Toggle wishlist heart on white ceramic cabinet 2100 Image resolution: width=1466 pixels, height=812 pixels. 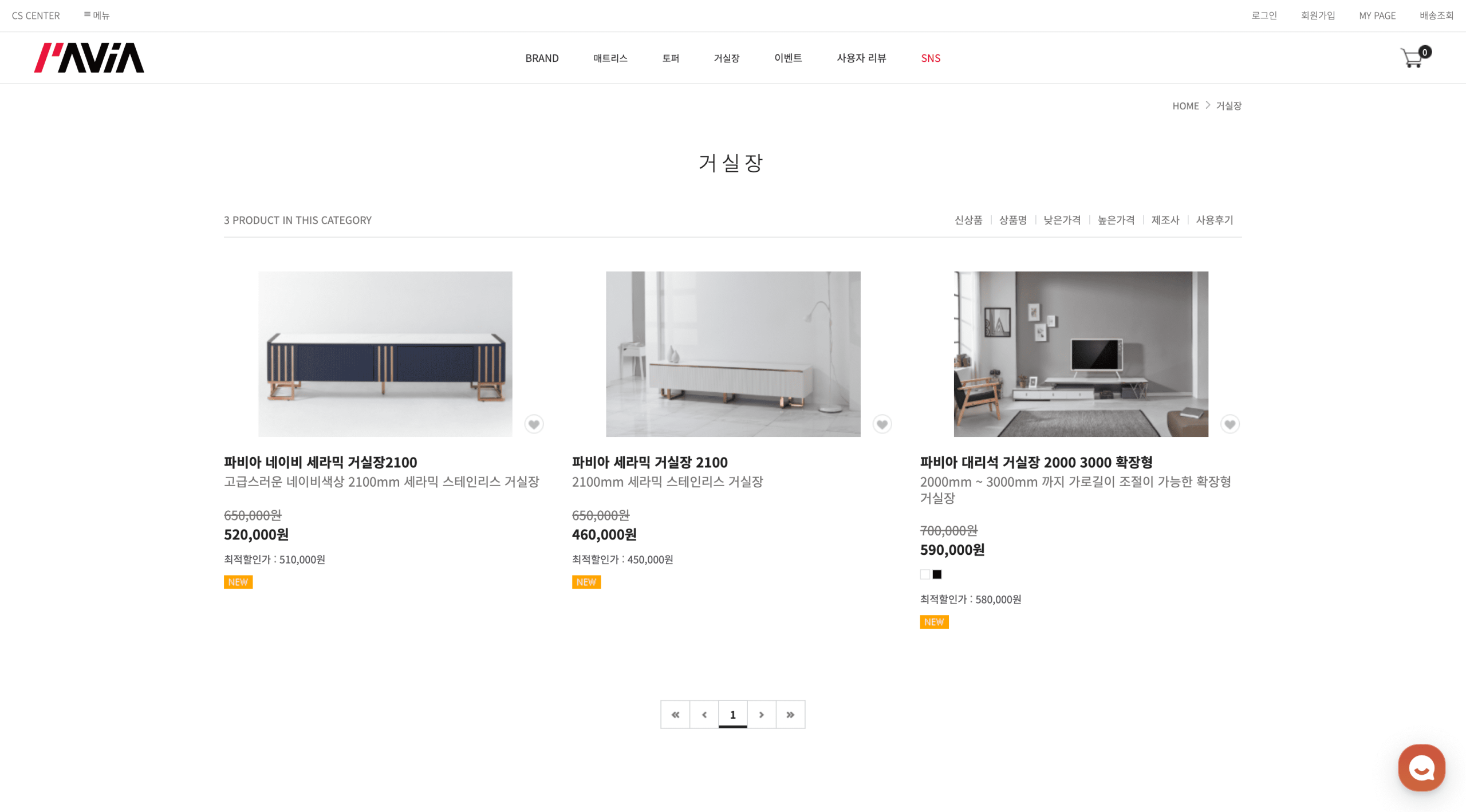(x=882, y=424)
